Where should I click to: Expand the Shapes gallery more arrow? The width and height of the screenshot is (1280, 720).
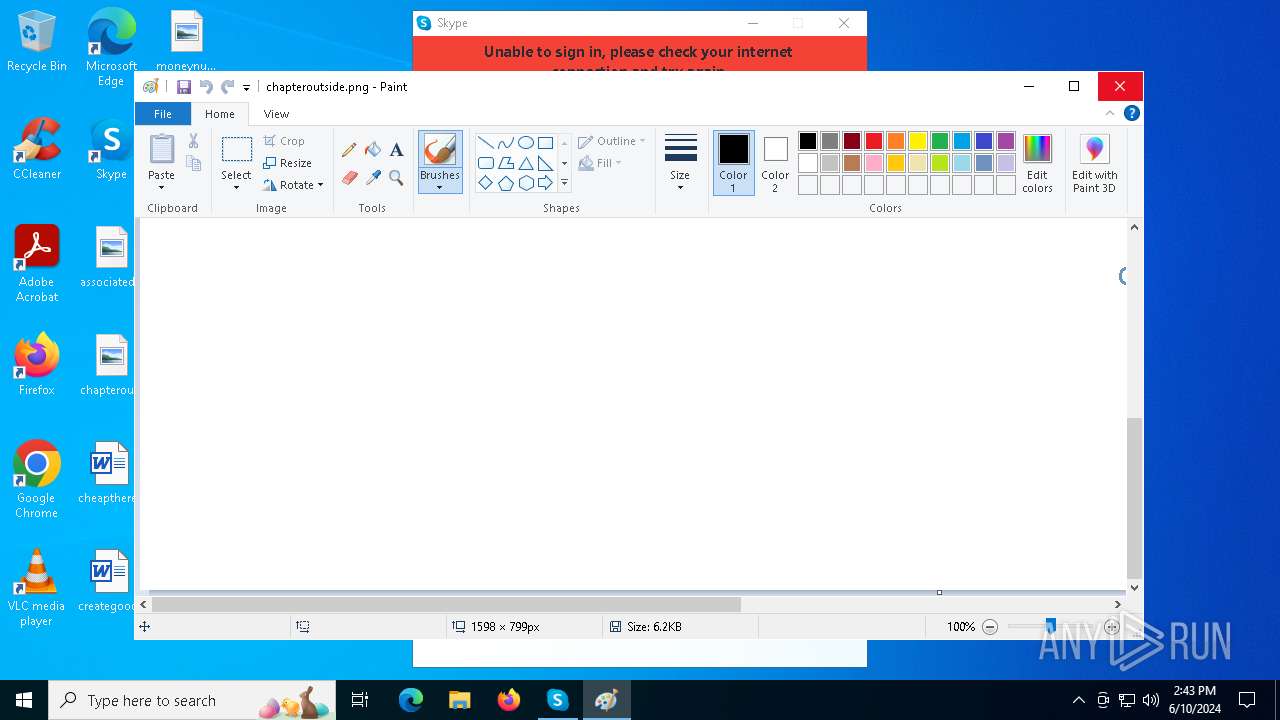pos(564,183)
